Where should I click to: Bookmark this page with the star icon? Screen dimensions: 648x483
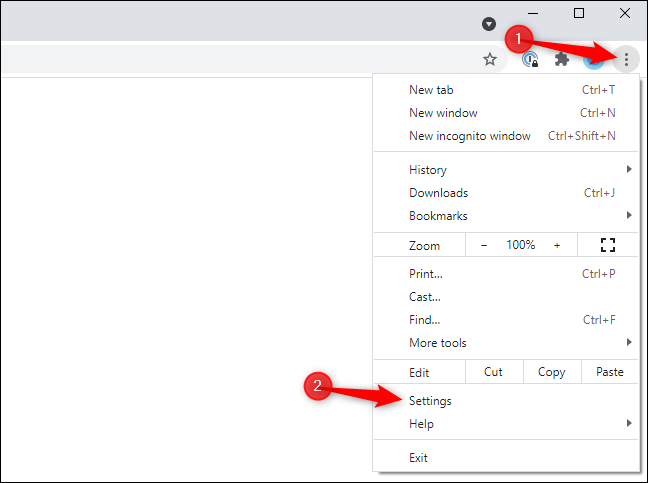490,59
